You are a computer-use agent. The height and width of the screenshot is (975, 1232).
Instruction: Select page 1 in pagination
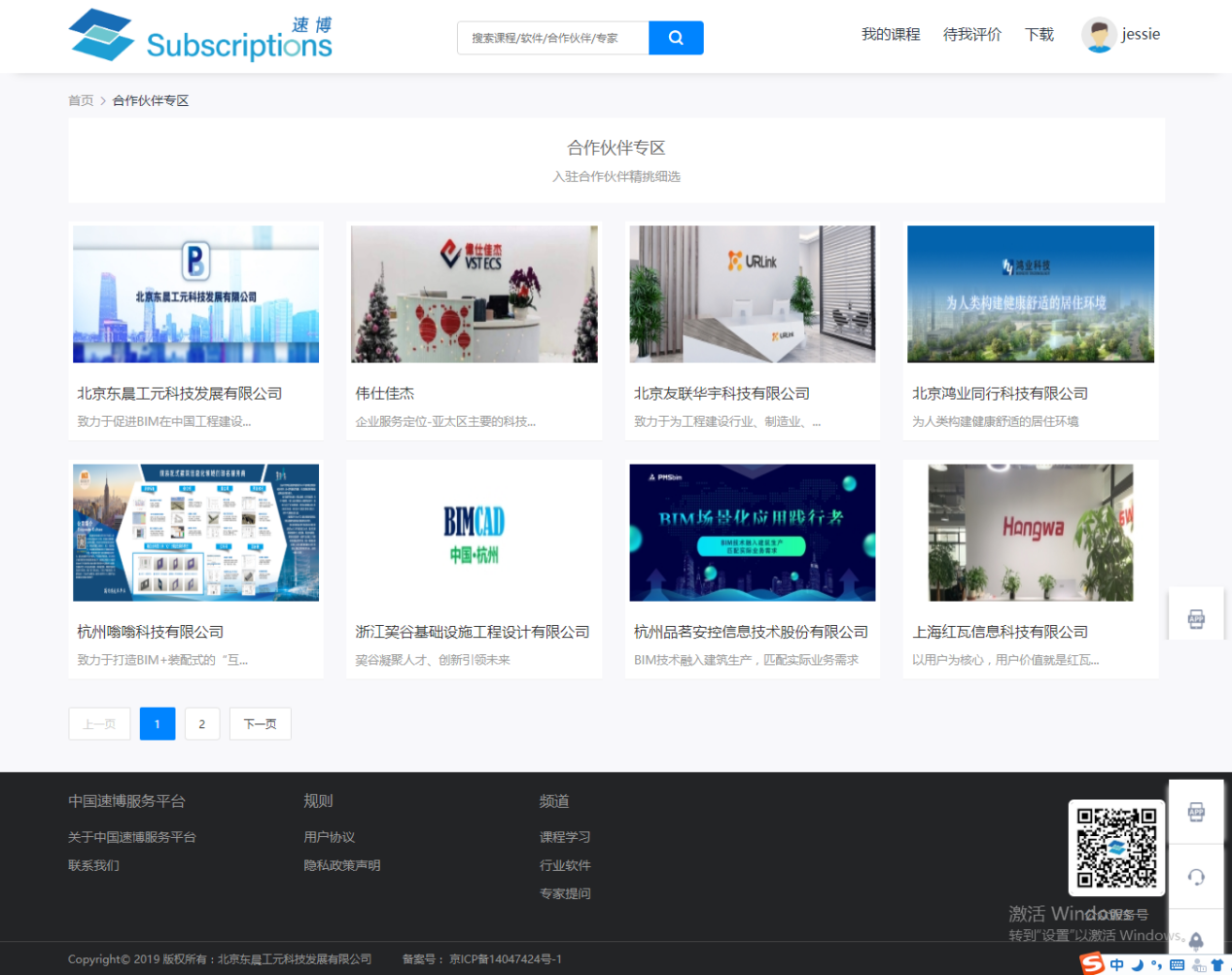(x=158, y=723)
